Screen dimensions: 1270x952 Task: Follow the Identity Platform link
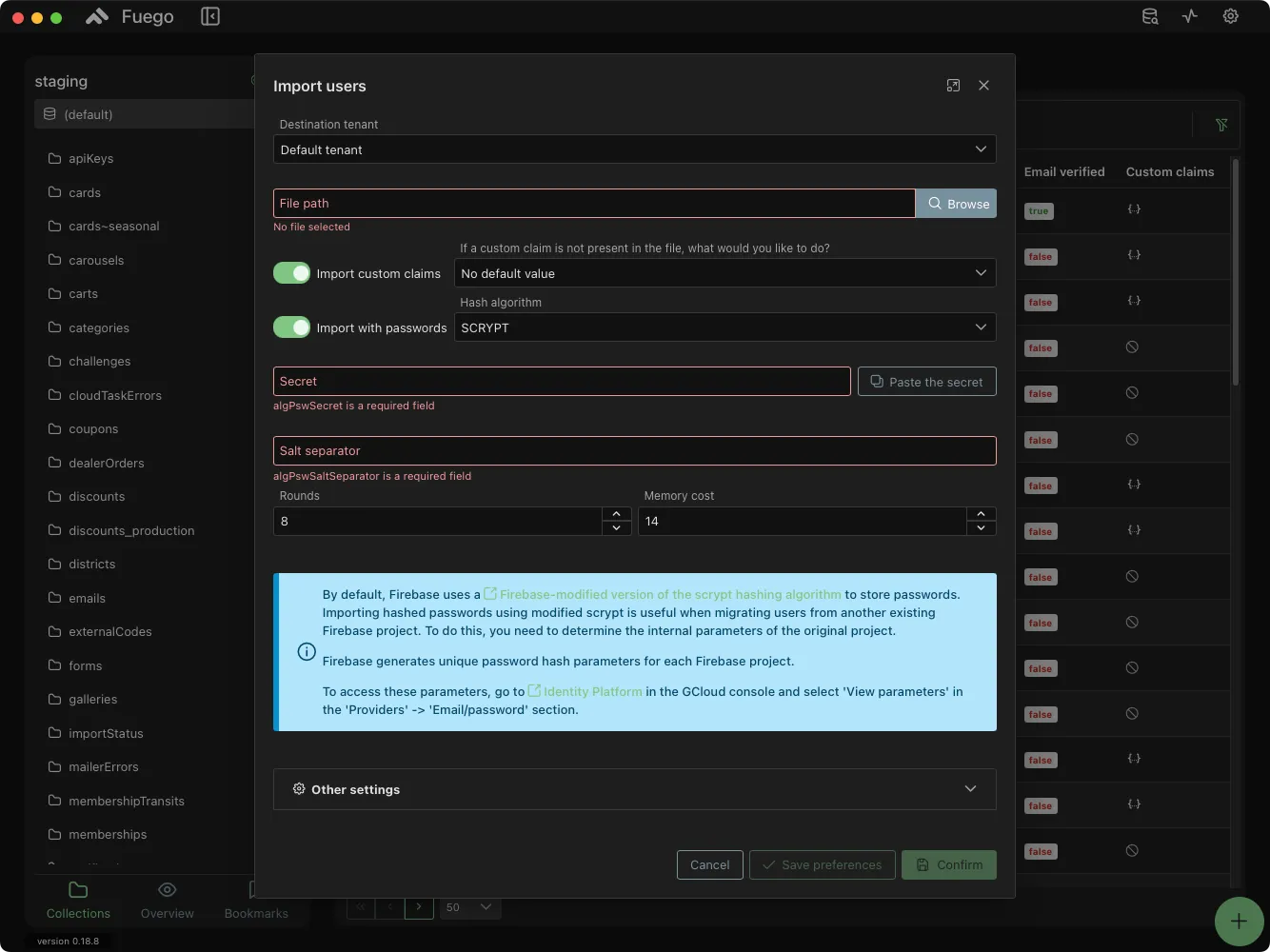(x=591, y=691)
